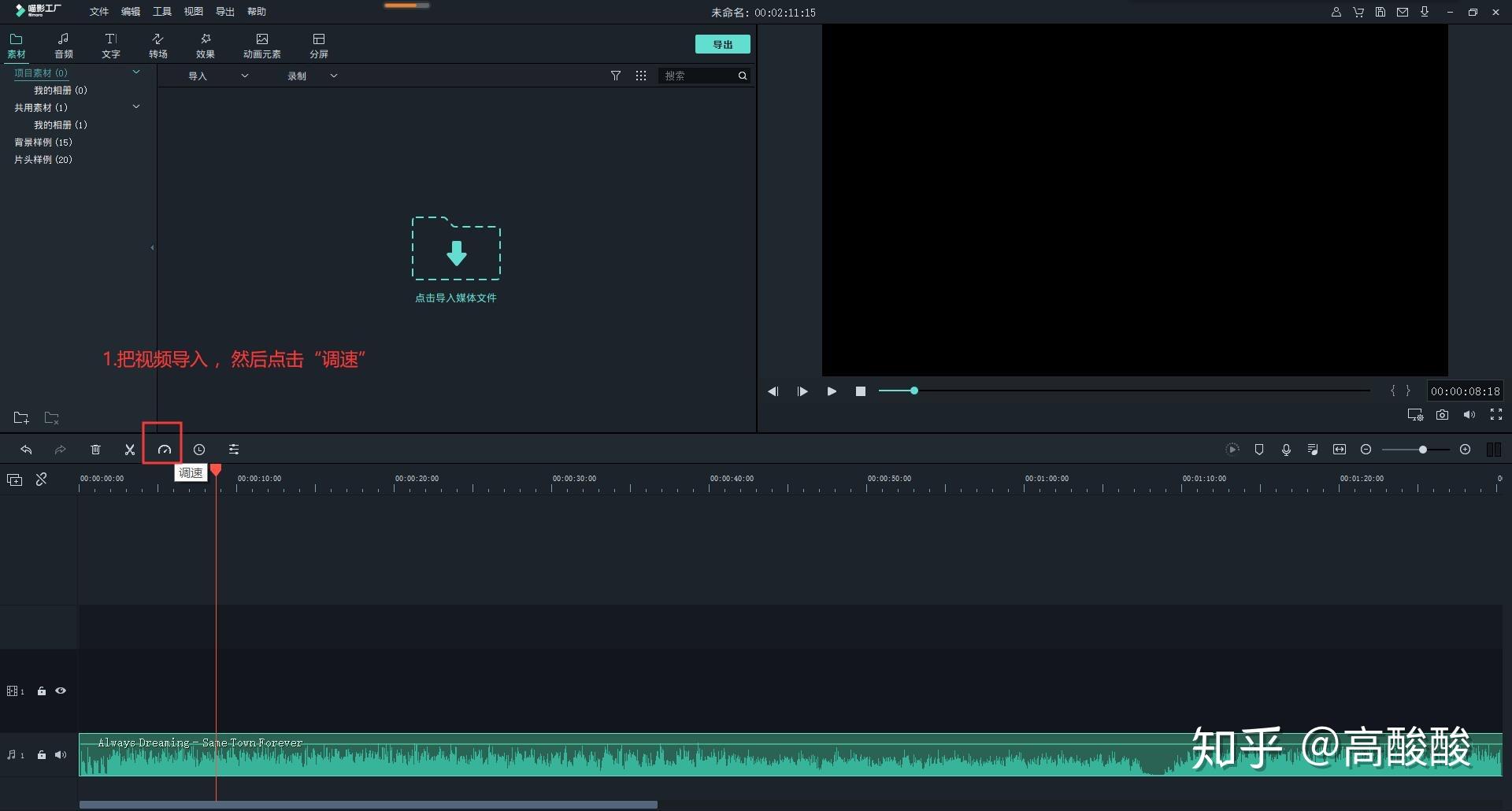Screen dimensions: 1512x811
Task: Open the 效果 effects tab
Action: [x=206, y=46]
